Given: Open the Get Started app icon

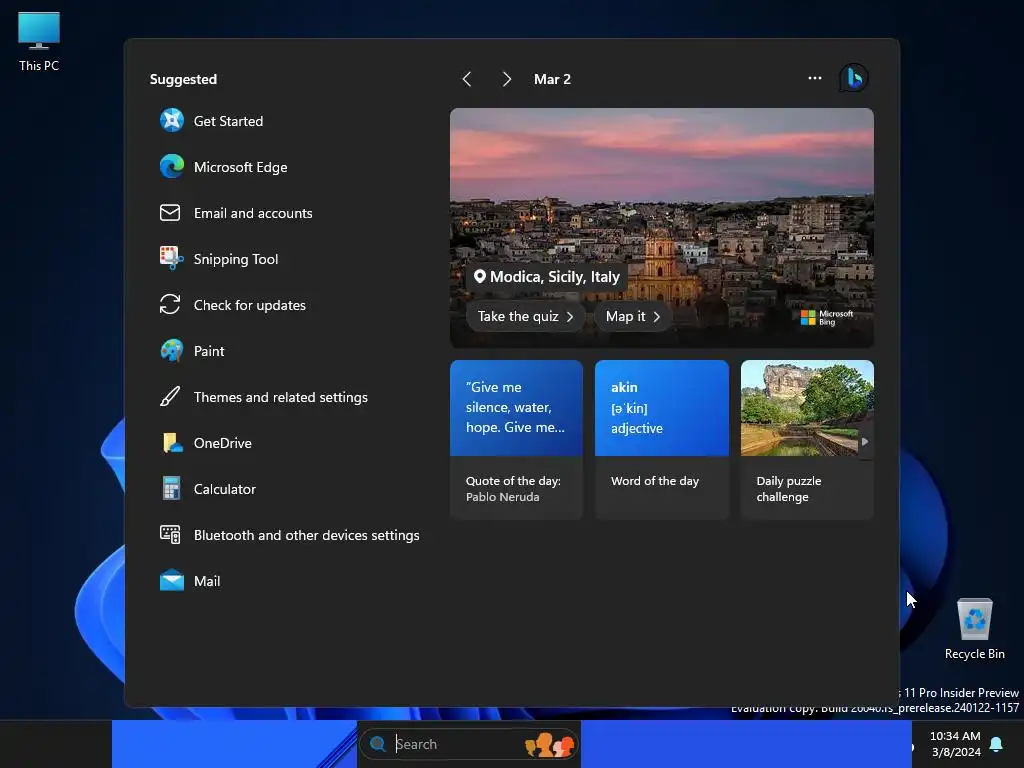Looking at the screenshot, I should [x=172, y=121].
